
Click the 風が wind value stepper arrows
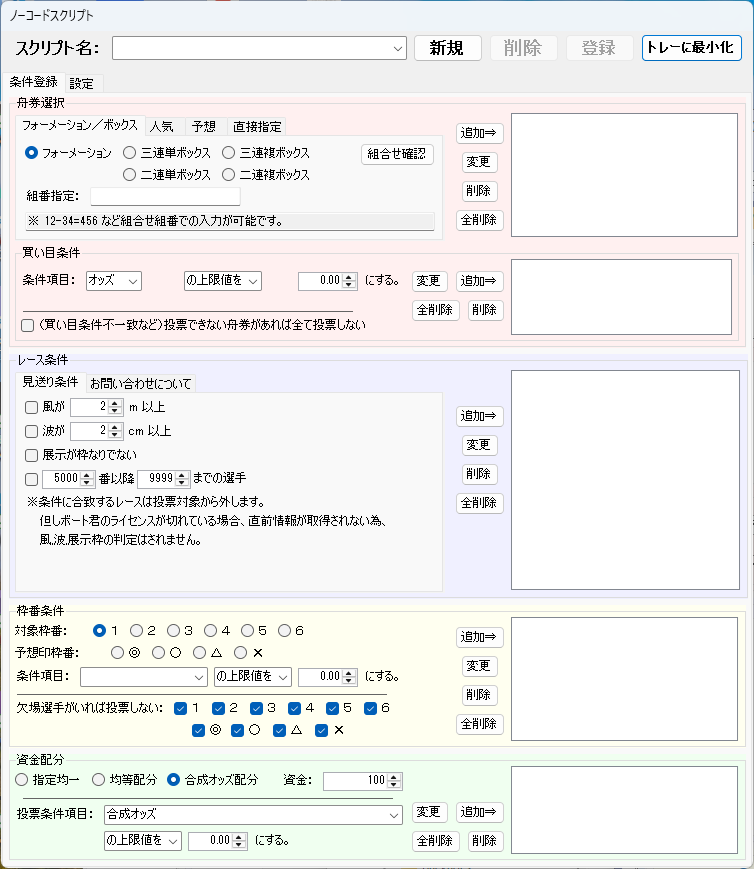click(x=115, y=407)
